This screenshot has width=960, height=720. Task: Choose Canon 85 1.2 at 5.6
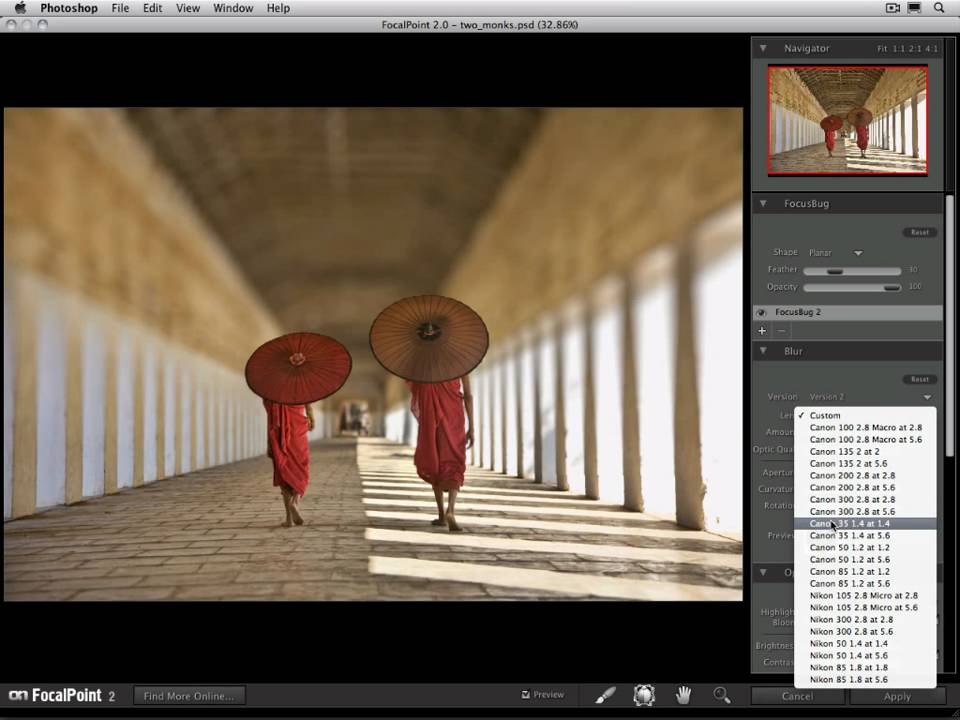pyautogui.click(x=865, y=583)
